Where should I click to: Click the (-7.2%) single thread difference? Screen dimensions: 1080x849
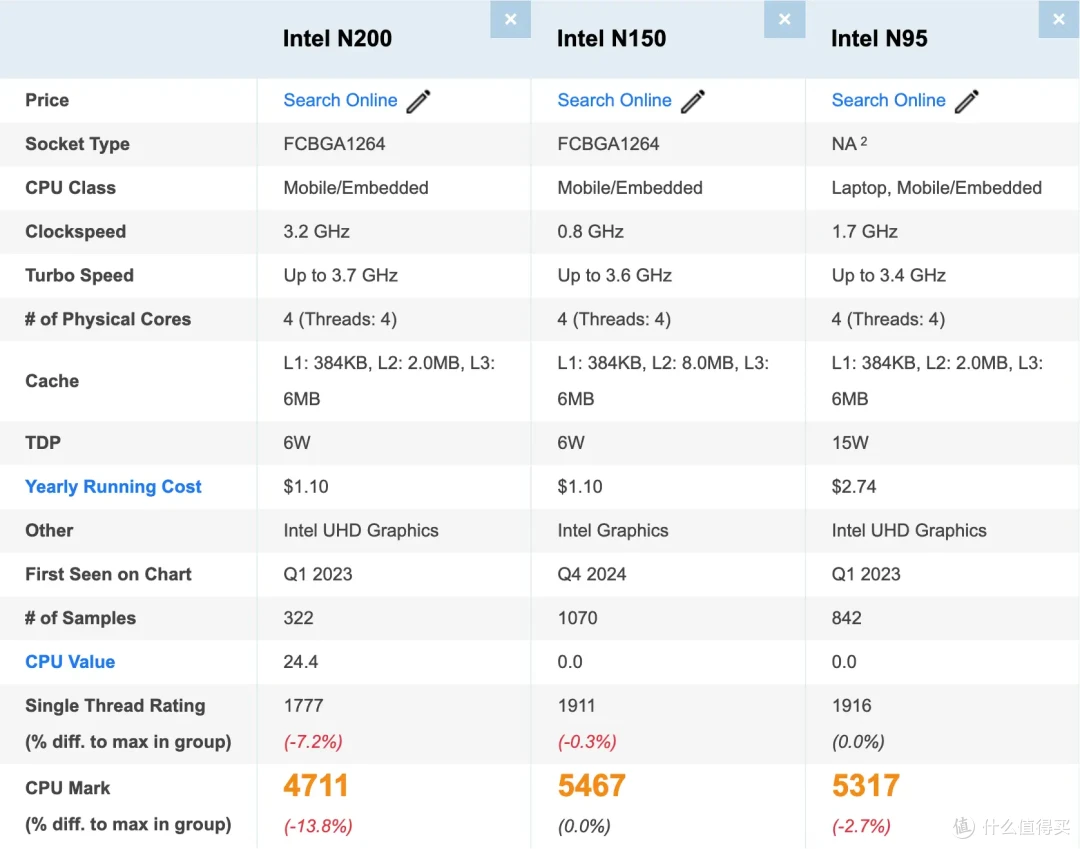[x=313, y=742]
